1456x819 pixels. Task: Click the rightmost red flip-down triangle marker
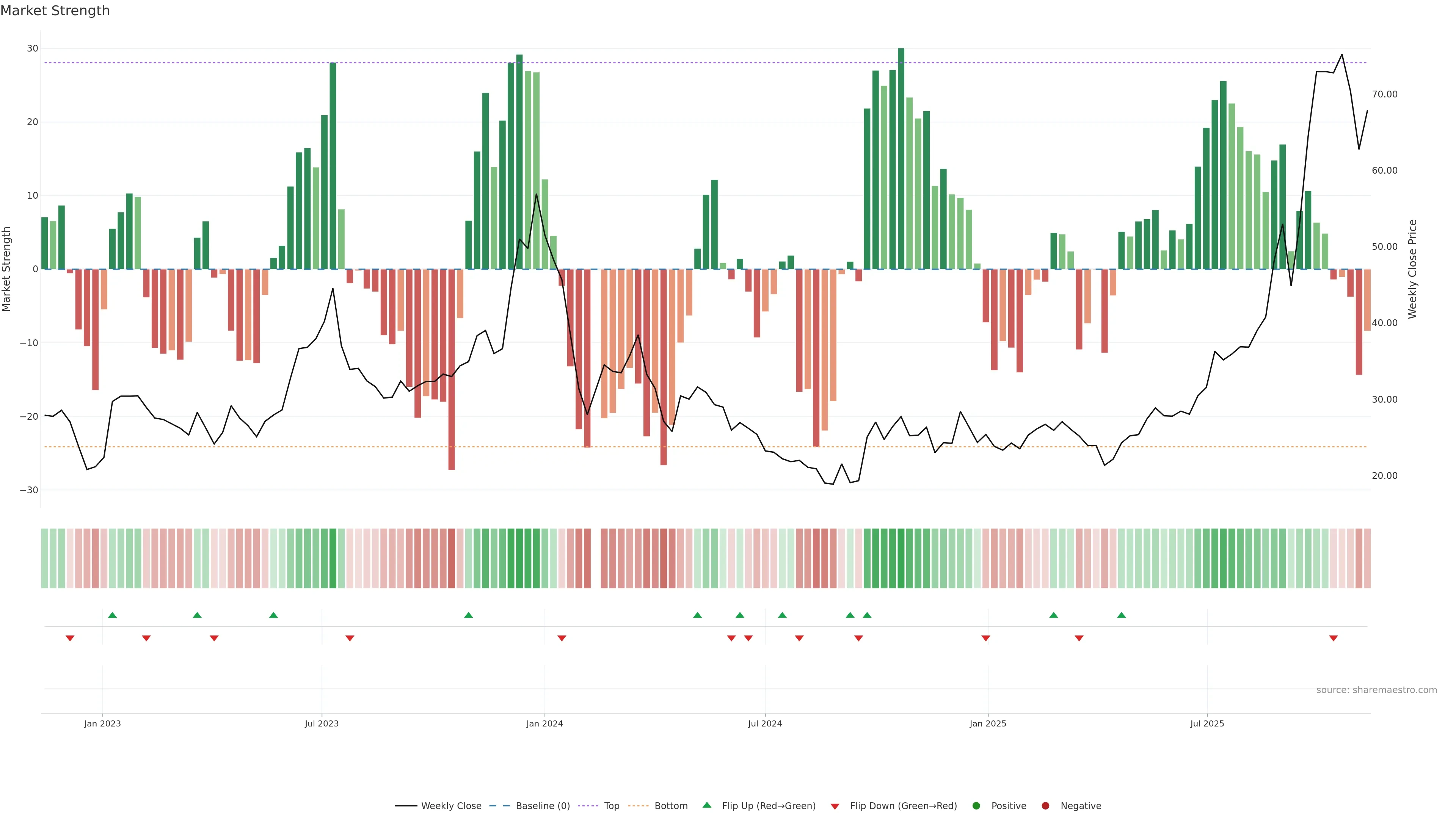[1334, 638]
